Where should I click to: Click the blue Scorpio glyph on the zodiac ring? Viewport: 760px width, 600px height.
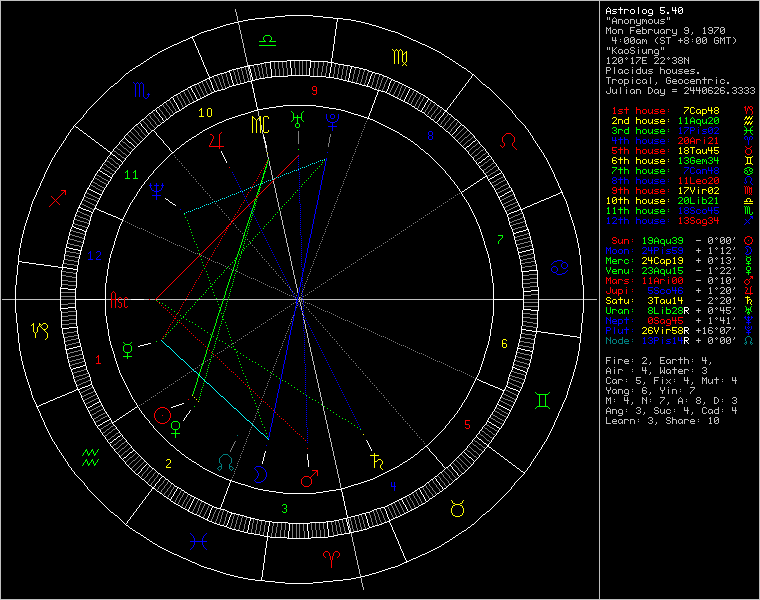click(x=142, y=90)
